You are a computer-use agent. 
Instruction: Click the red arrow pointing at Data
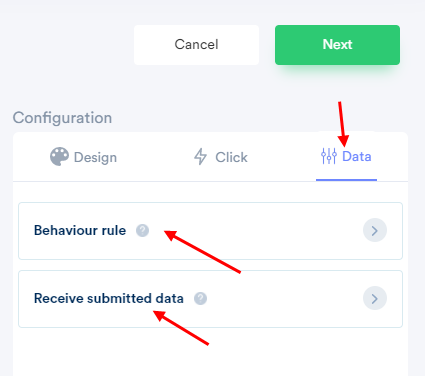[x=342, y=124]
